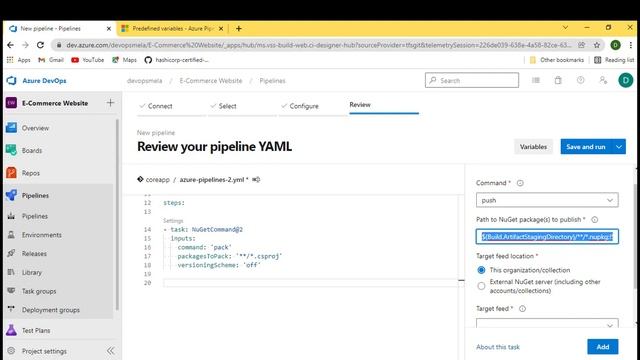
Task: Select This organization/collection radio button
Action: (x=481, y=270)
